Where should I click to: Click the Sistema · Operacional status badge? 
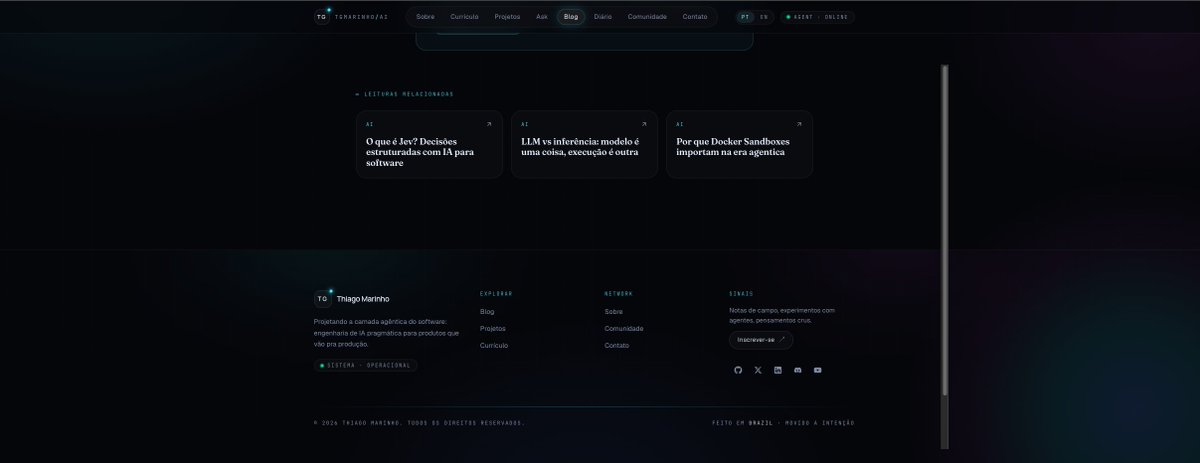365,365
